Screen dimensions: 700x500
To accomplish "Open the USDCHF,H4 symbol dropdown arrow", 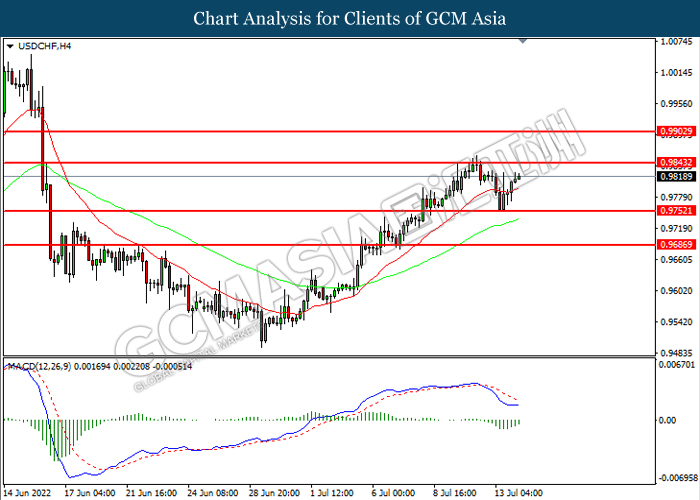I will [x=10, y=46].
